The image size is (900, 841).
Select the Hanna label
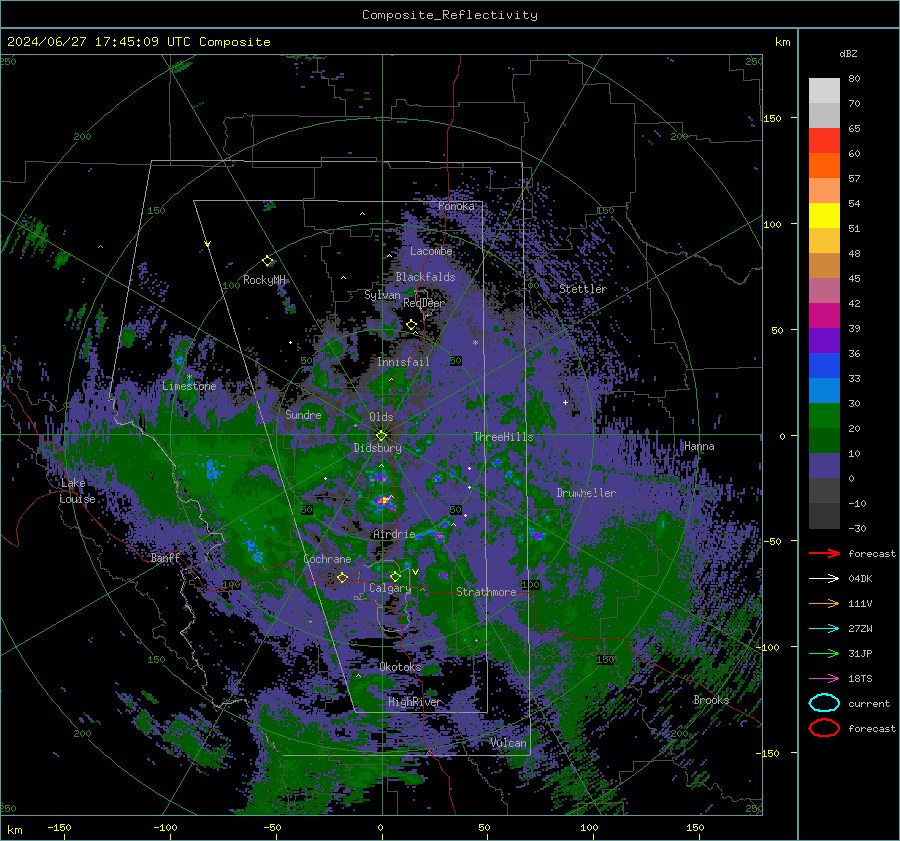pyautogui.click(x=699, y=447)
